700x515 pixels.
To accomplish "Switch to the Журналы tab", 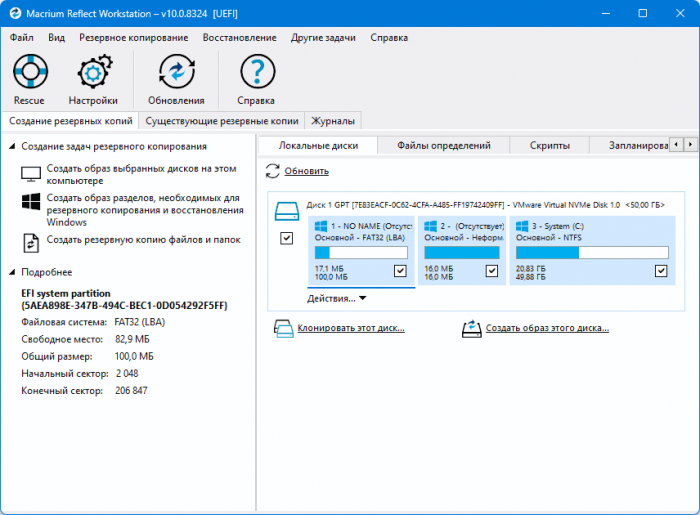I will 333,121.
